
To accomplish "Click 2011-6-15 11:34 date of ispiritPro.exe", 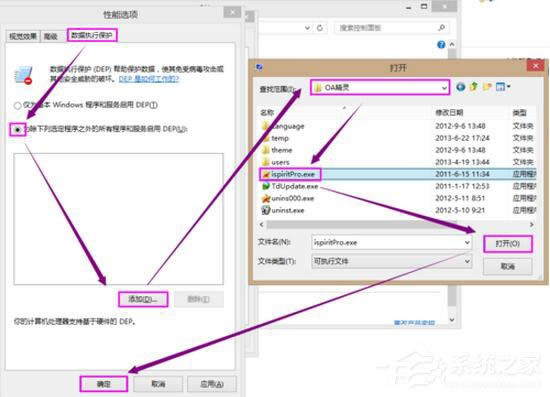I will click(462, 174).
